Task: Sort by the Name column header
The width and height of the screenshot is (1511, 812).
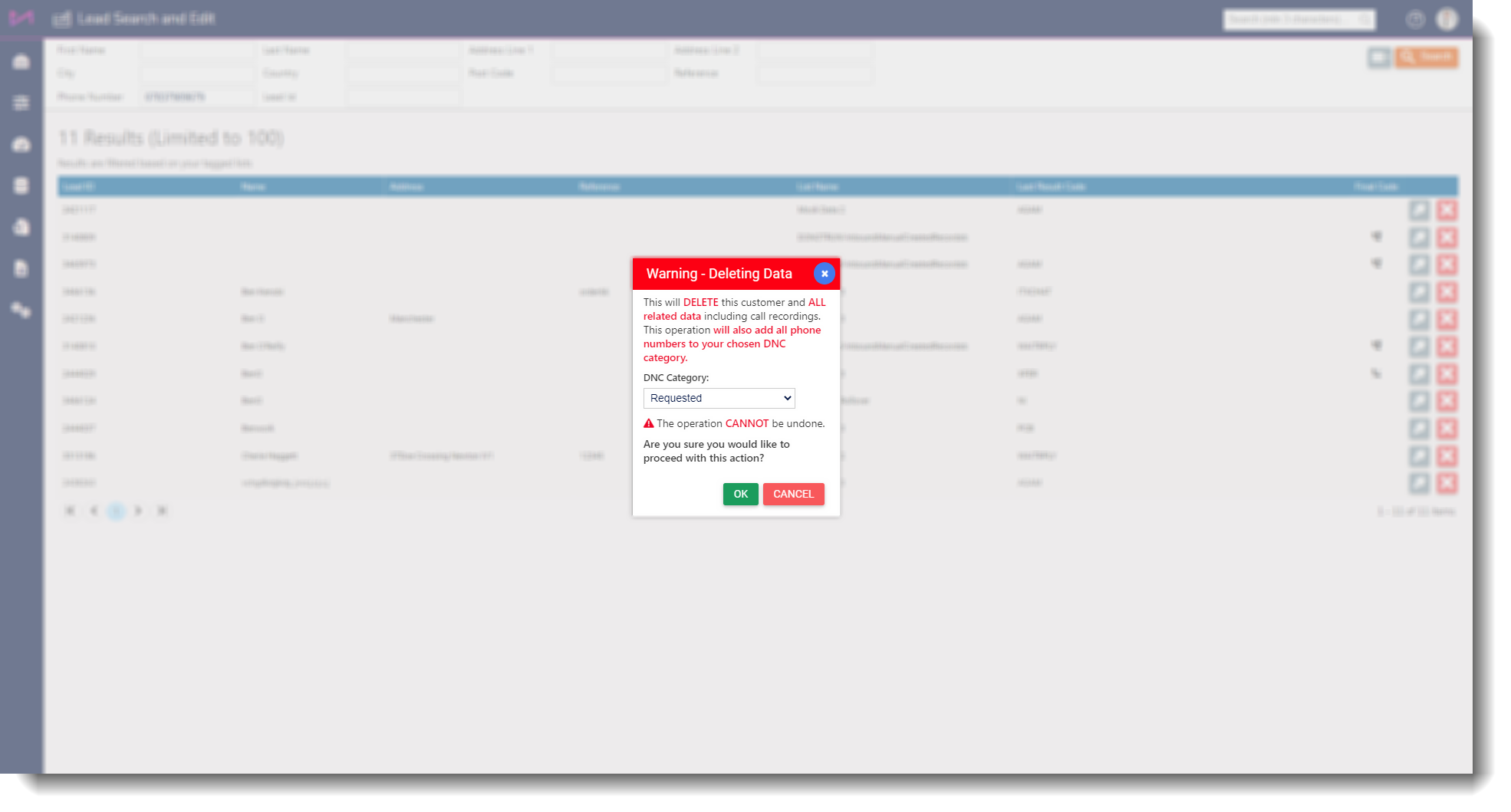Action: click(x=253, y=187)
